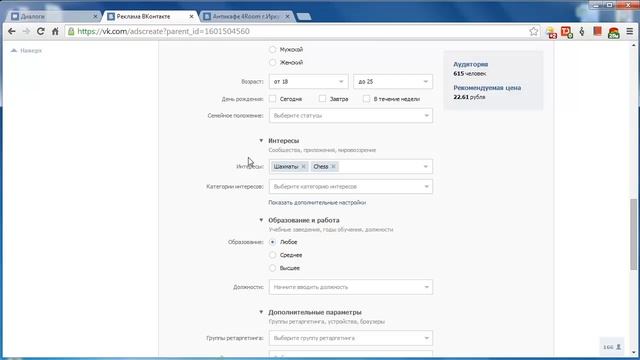Collapse the Дополнительные параметры section
Screen dimensions: 640x360
point(261,312)
